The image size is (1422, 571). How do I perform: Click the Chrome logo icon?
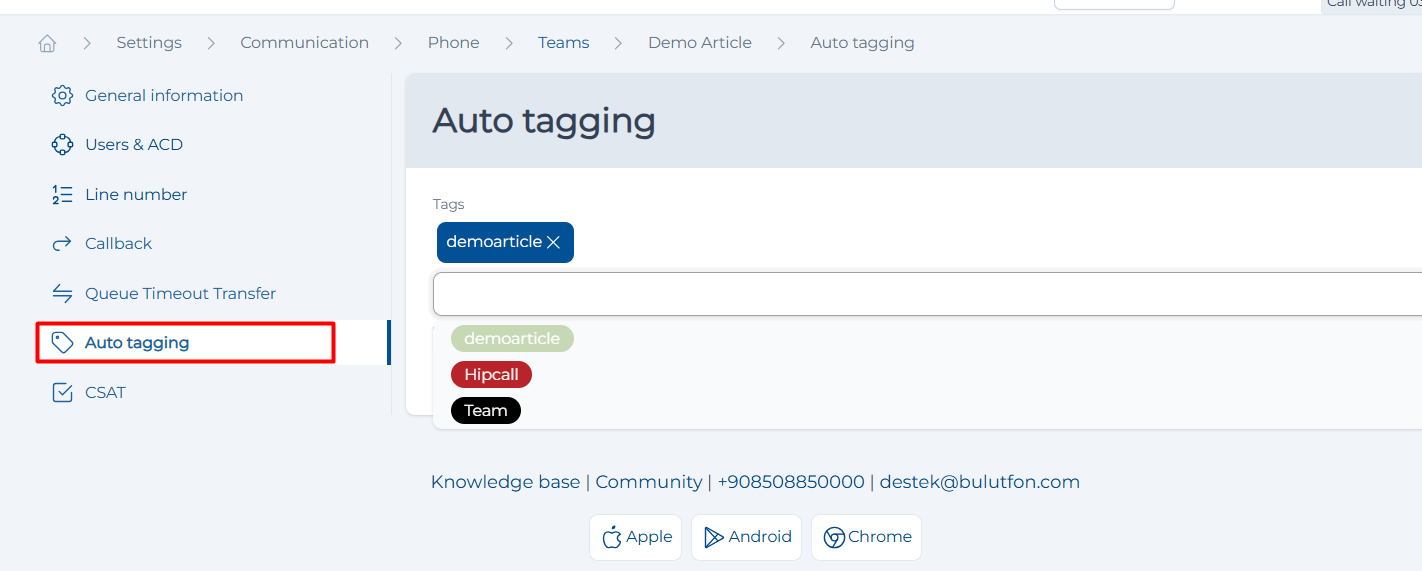(834, 538)
